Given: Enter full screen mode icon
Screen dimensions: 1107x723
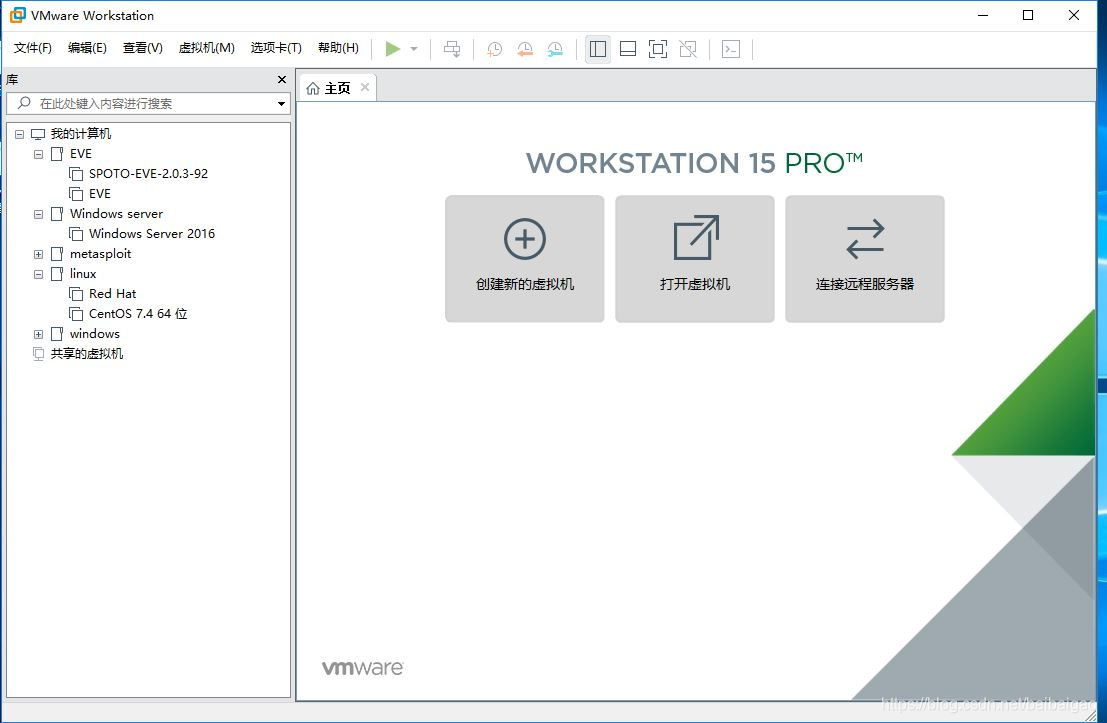Looking at the screenshot, I should [658, 49].
